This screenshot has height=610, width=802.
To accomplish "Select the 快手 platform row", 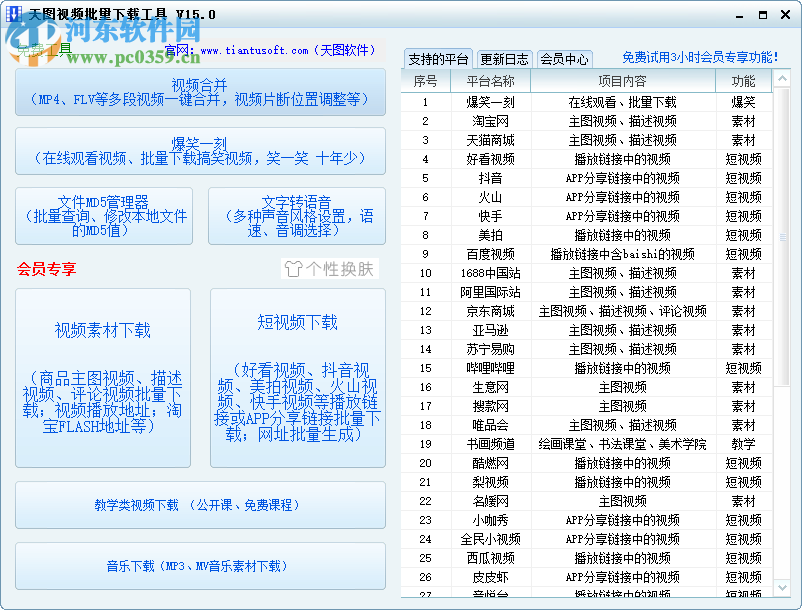I will (x=587, y=216).
